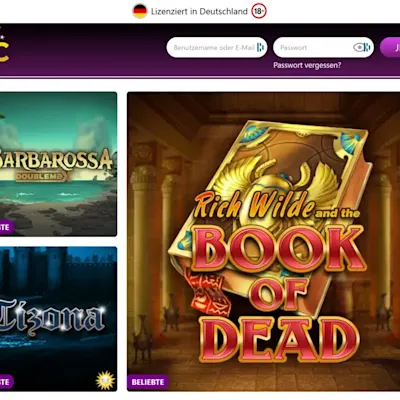Click the Lizenziert in Deutschland text
400x400 pixels.
coord(199,11)
